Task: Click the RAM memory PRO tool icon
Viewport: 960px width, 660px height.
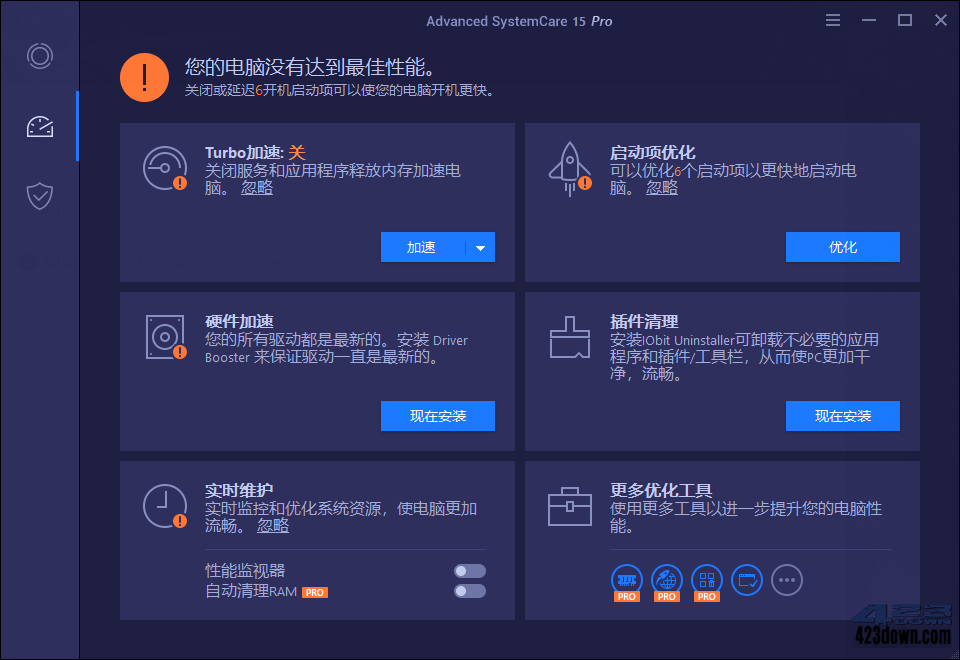Action: point(627,580)
